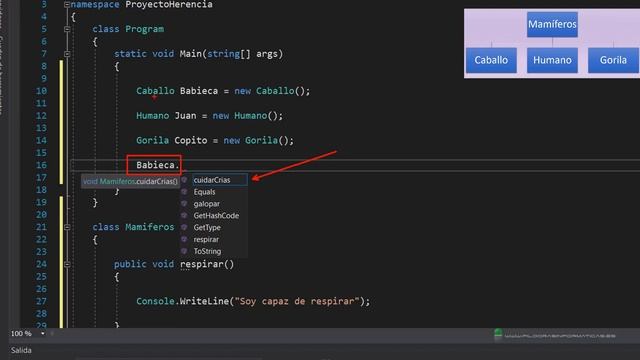Collapse the class Mamiferos block
Screen dimensions: 640x360
pyautogui.click(x=67, y=227)
